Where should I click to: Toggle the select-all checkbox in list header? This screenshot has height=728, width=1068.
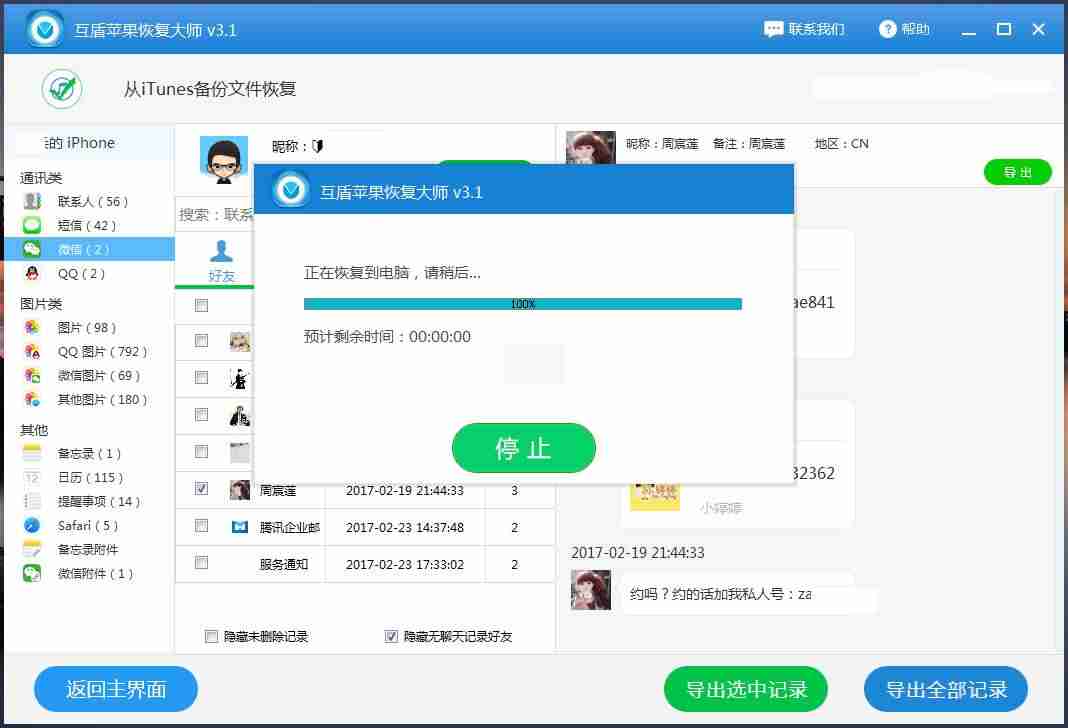[x=201, y=305]
